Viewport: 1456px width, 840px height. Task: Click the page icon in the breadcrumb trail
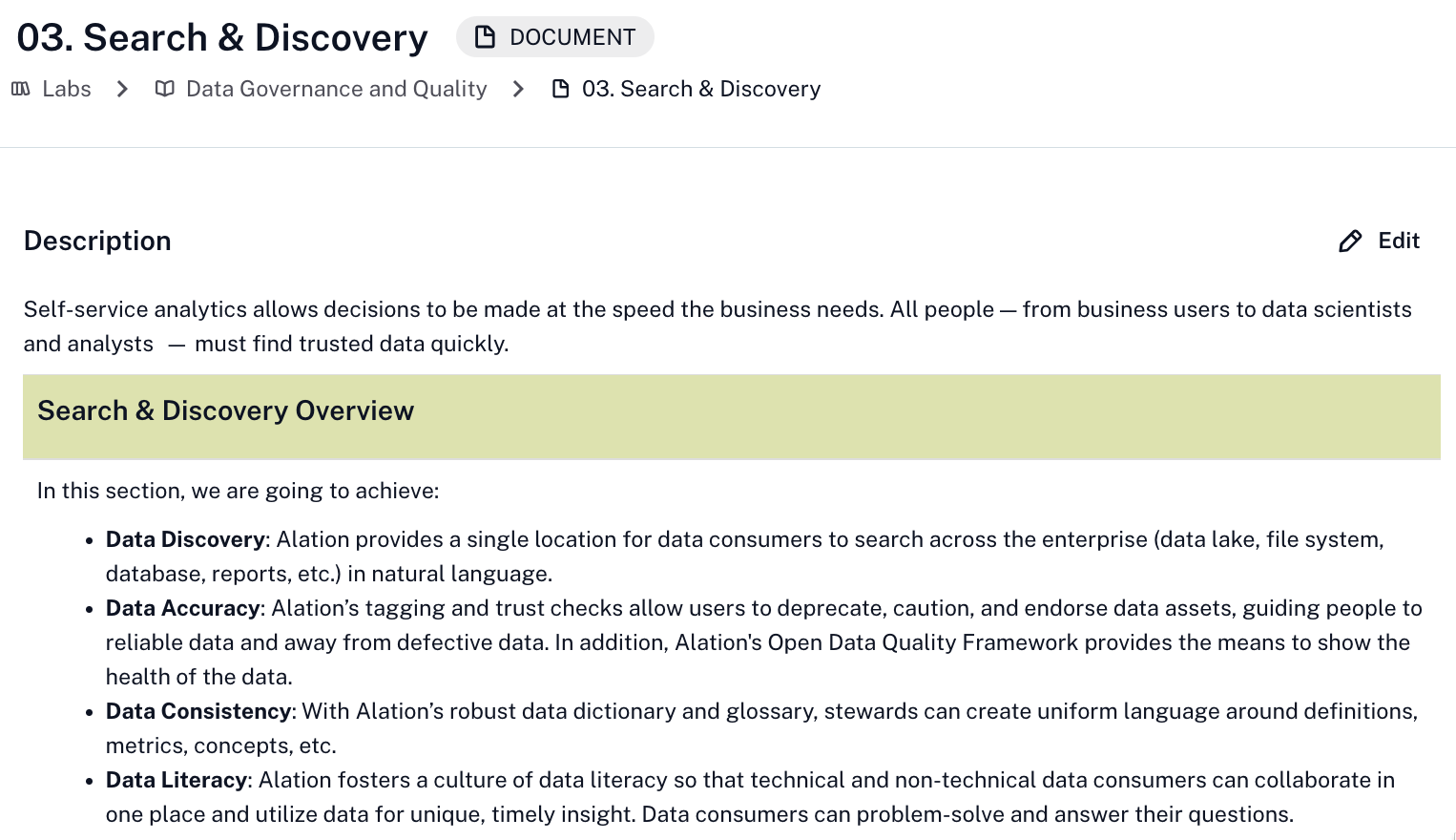(x=561, y=89)
